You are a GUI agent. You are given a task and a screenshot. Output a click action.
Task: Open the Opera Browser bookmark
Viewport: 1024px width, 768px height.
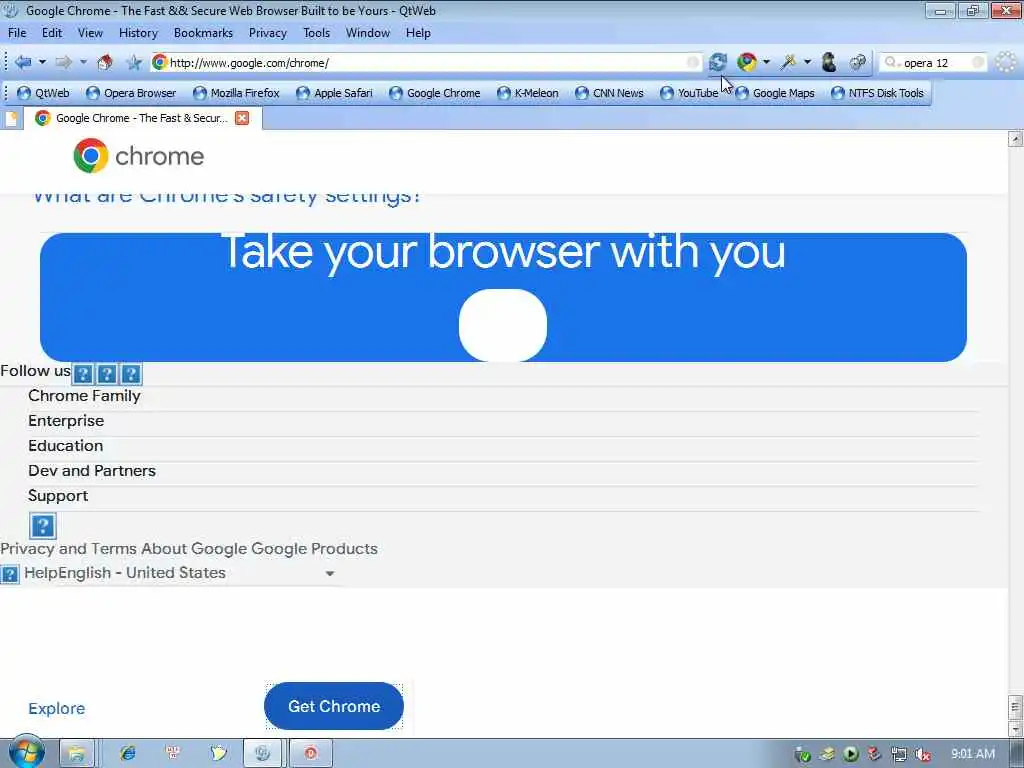pyautogui.click(x=131, y=93)
